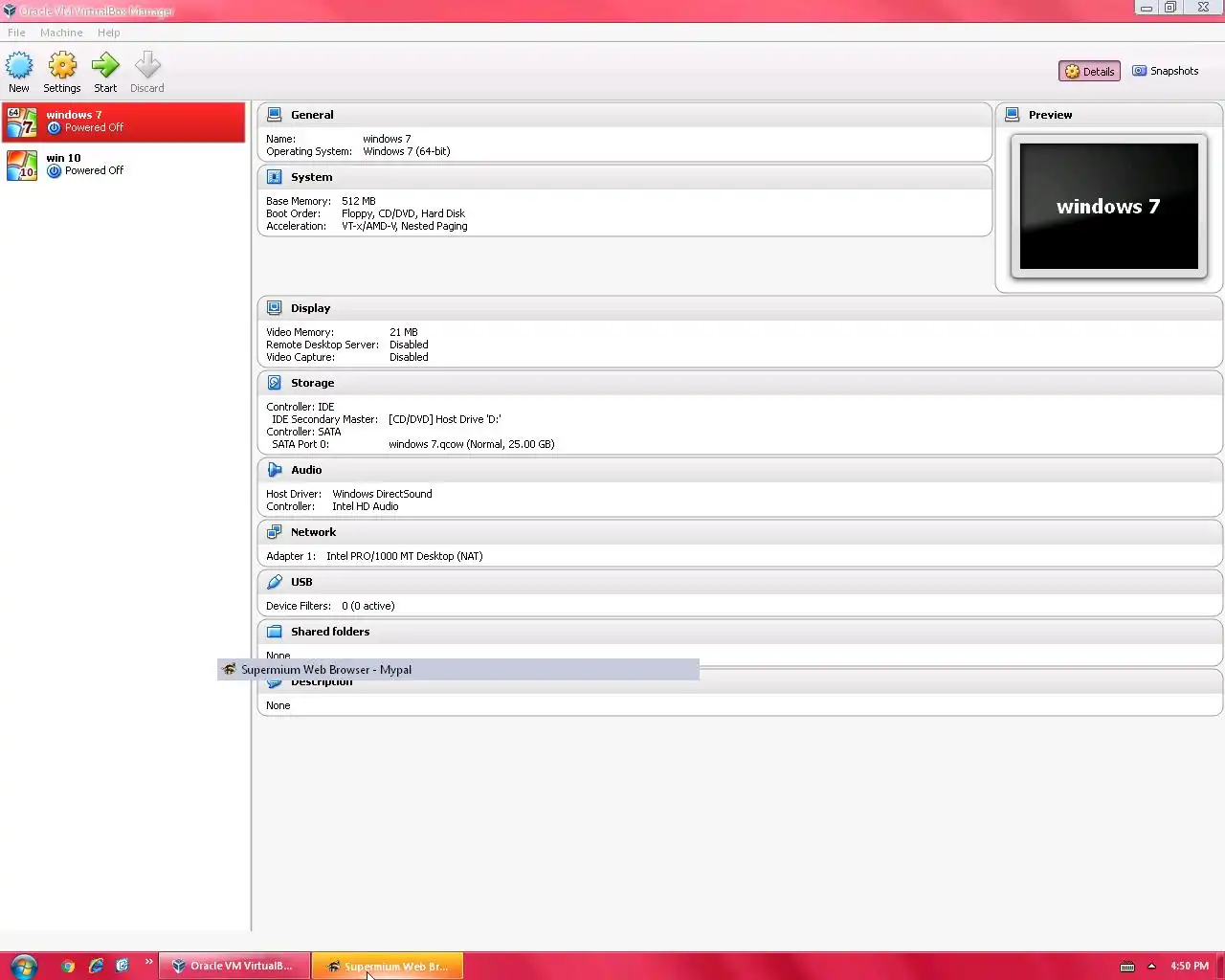
Task: Click the Storage section disk icon
Action: pyautogui.click(x=275, y=383)
